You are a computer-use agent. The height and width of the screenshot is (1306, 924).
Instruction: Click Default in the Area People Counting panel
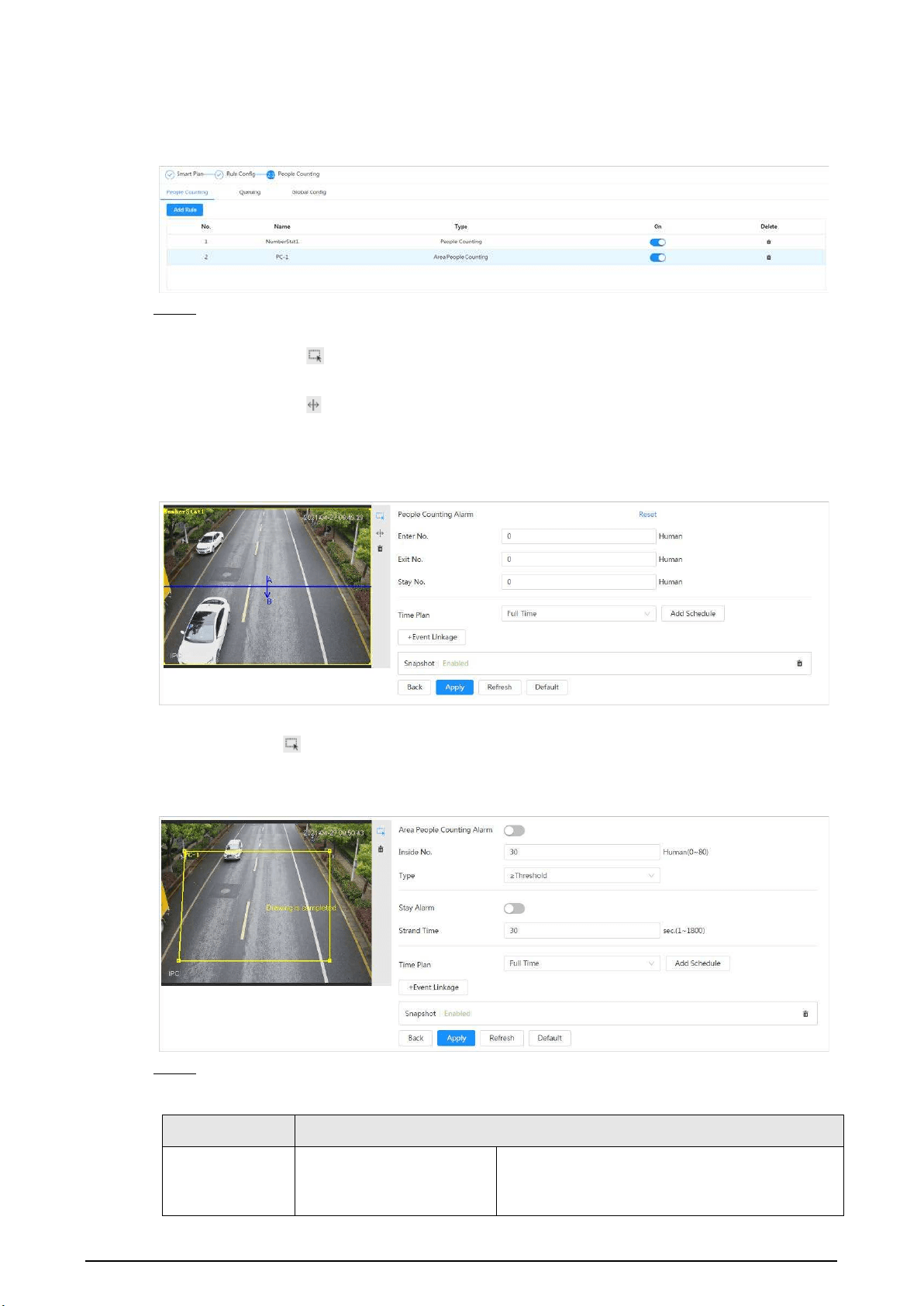550,1039
